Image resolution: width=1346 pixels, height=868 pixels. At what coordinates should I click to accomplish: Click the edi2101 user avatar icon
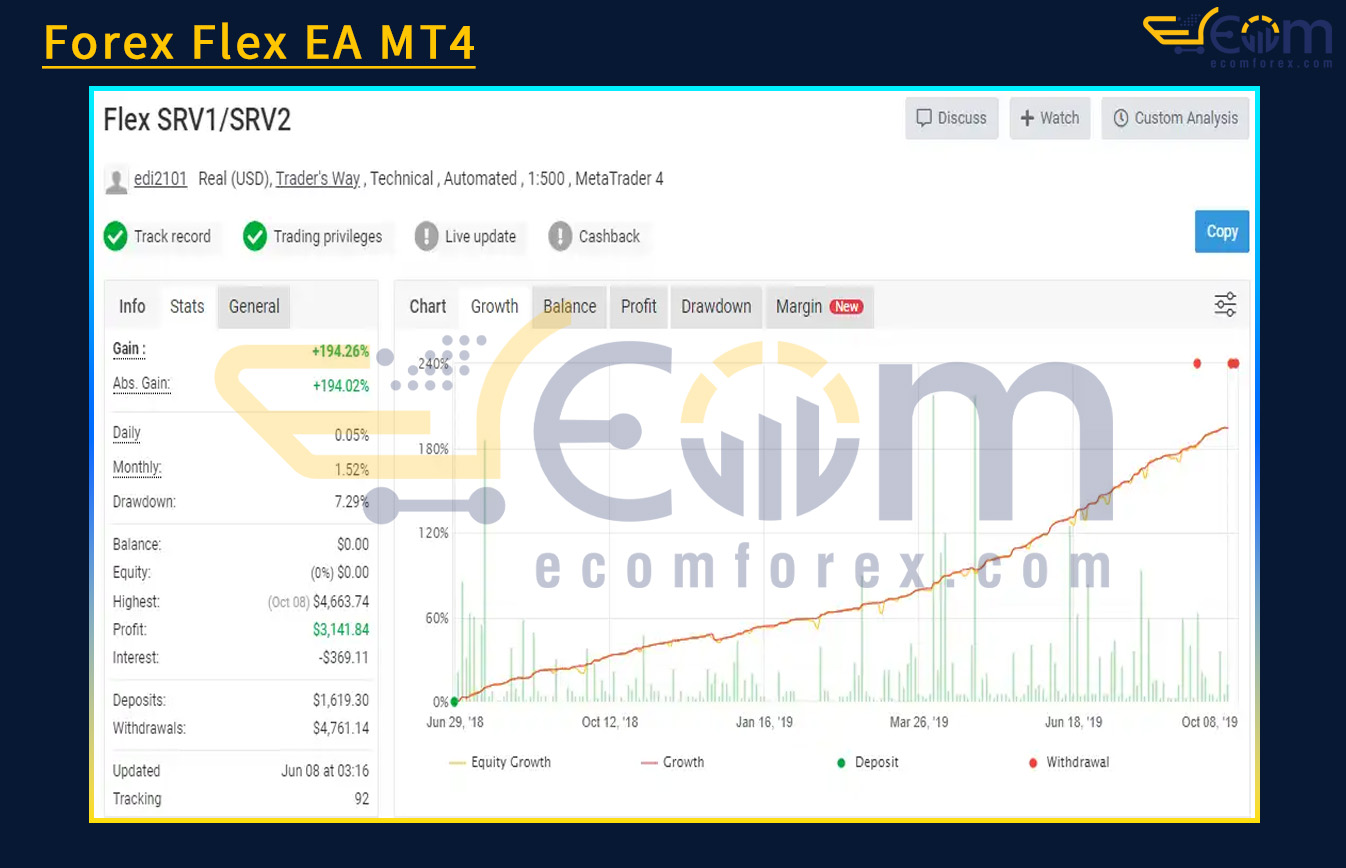[x=117, y=181]
